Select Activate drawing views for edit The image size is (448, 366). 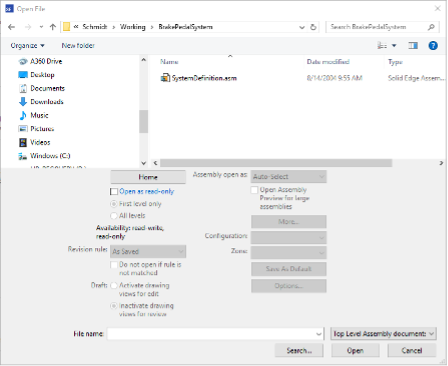[114, 285]
